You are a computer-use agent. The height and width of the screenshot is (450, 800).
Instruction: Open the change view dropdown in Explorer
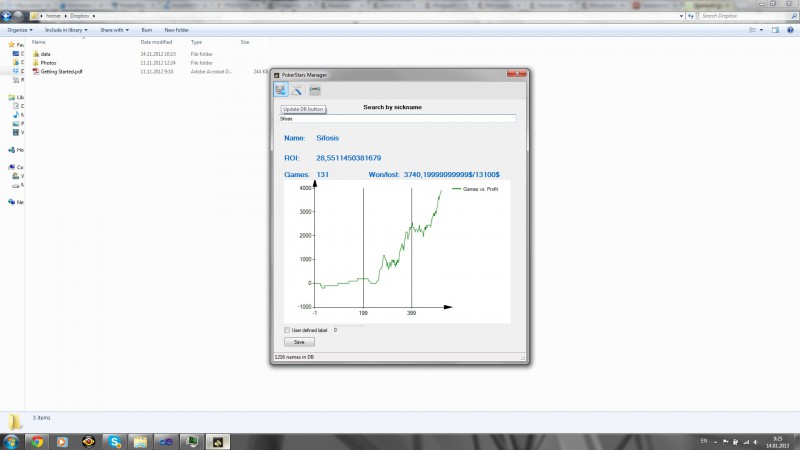tap(761, 30)
